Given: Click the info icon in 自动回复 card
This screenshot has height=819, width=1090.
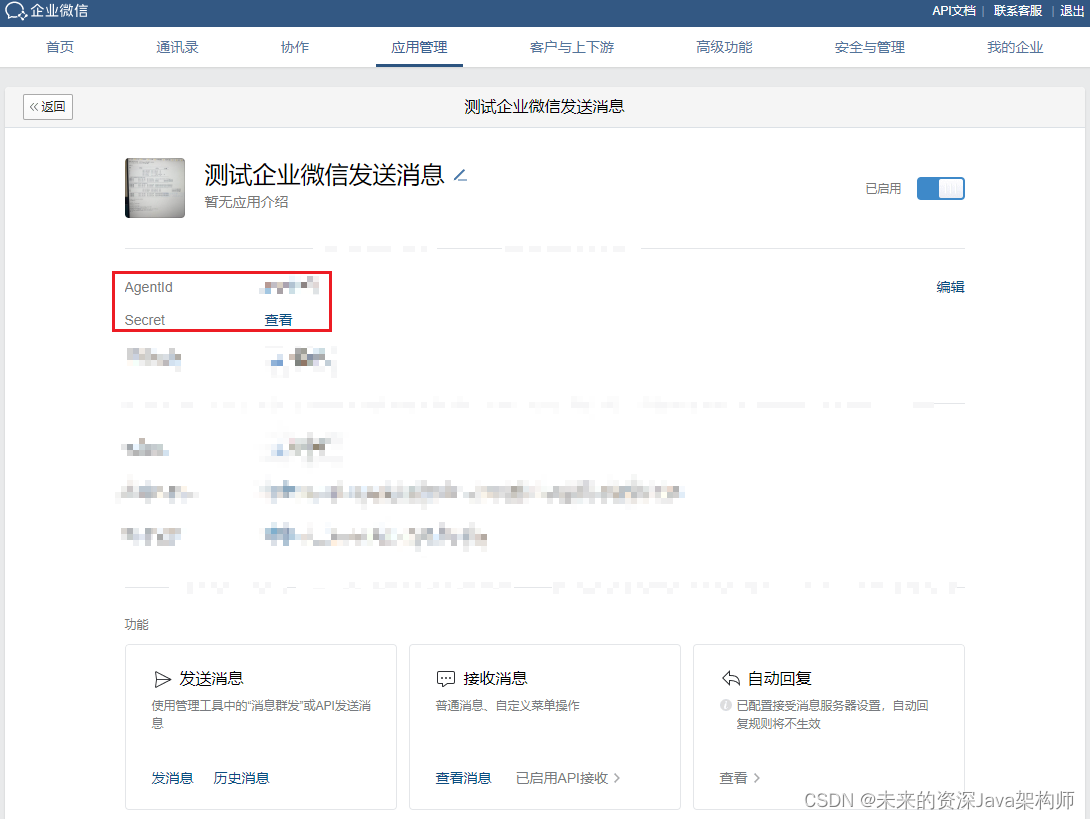Looking at the screenshot, I should click(726, 705).
